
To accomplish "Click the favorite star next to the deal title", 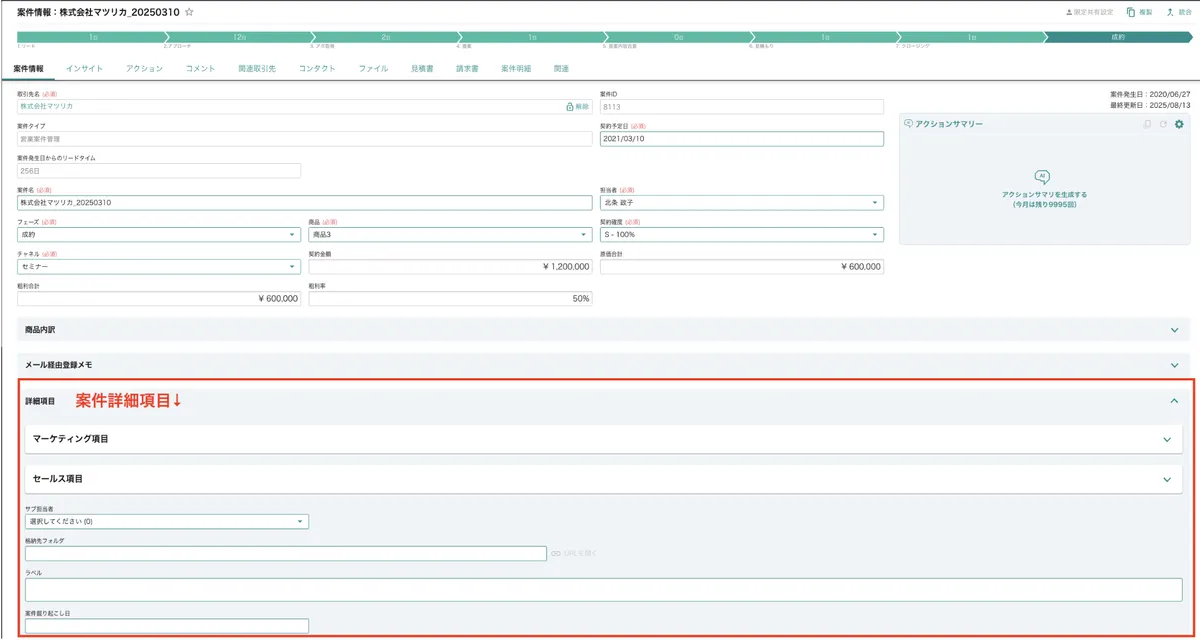I will point(189,12).
